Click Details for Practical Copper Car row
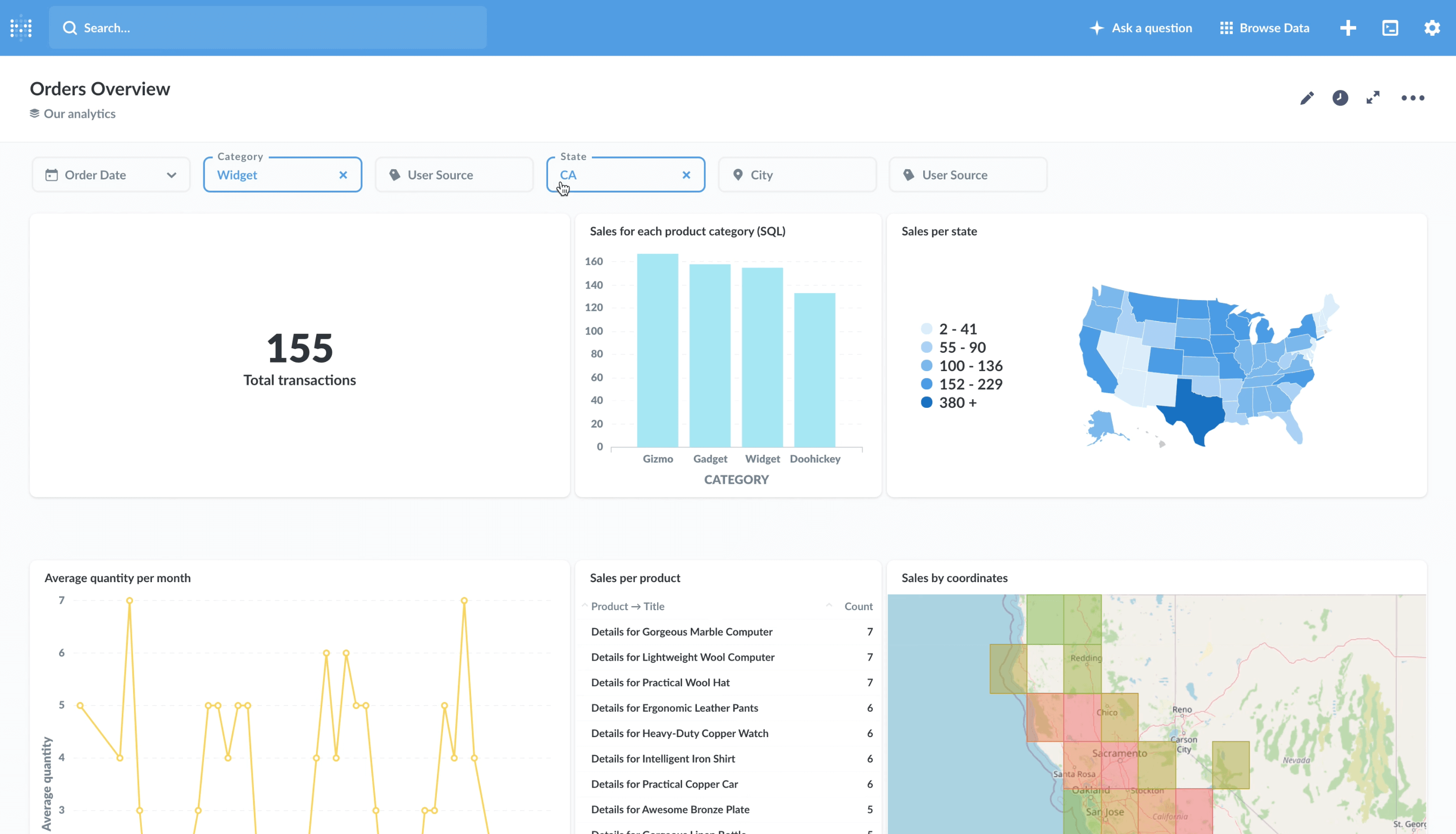 (x=727, y=784)
